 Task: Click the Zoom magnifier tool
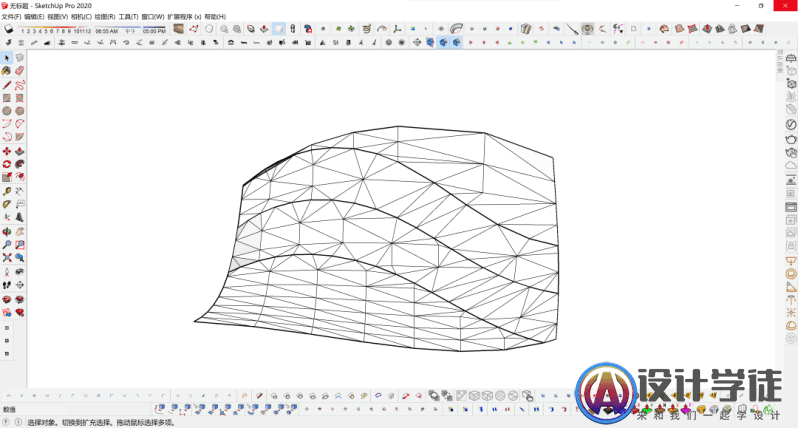point(7,243)
